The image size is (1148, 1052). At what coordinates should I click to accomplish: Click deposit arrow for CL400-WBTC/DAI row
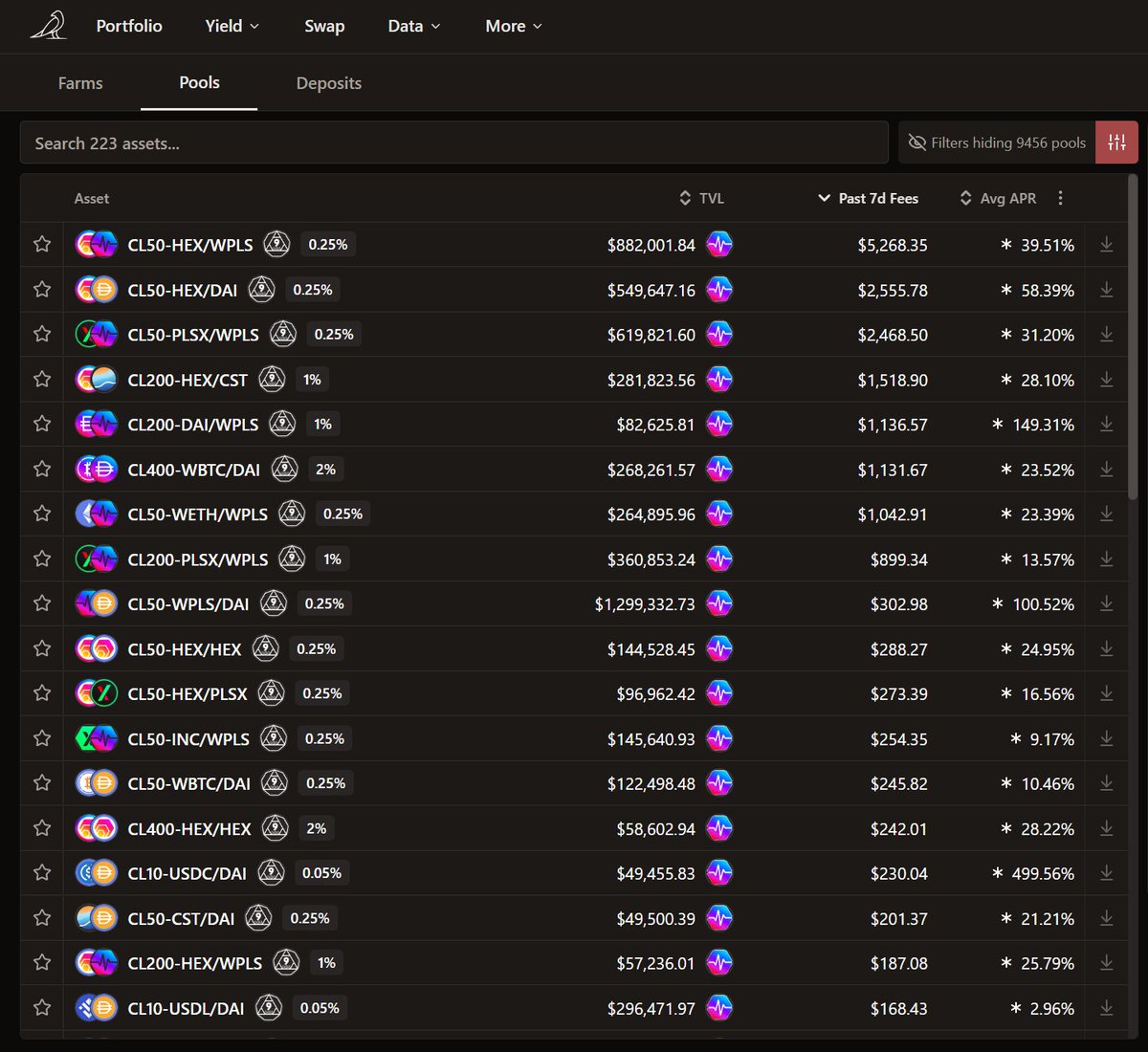1106,470
